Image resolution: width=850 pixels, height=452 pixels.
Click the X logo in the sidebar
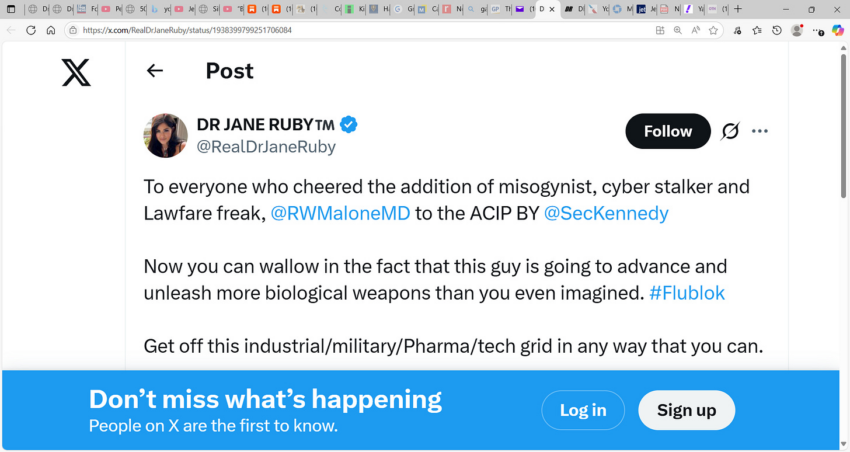pyautogui.click(x=76, y=73)
